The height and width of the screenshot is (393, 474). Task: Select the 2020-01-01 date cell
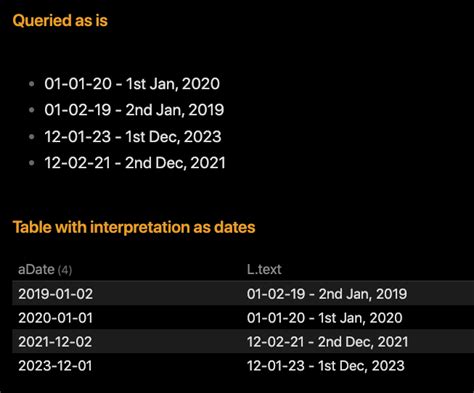point(56,318)
